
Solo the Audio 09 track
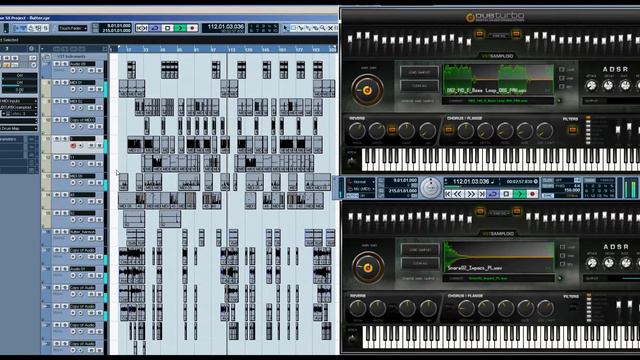click(64, 64)
